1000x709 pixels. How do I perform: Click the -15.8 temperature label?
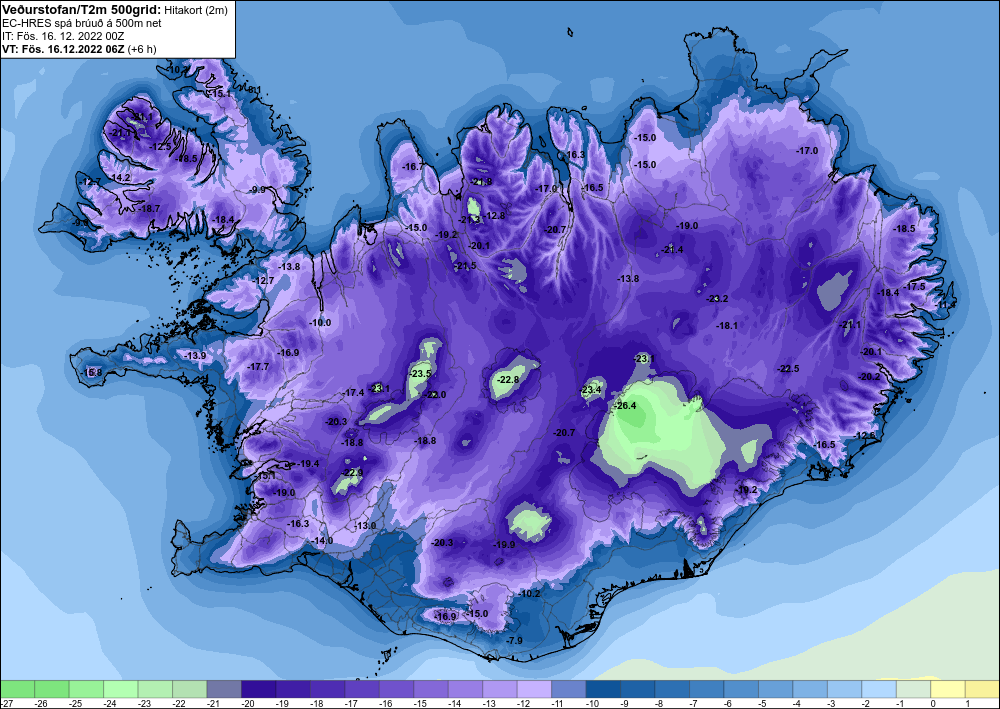coord(91,372)
